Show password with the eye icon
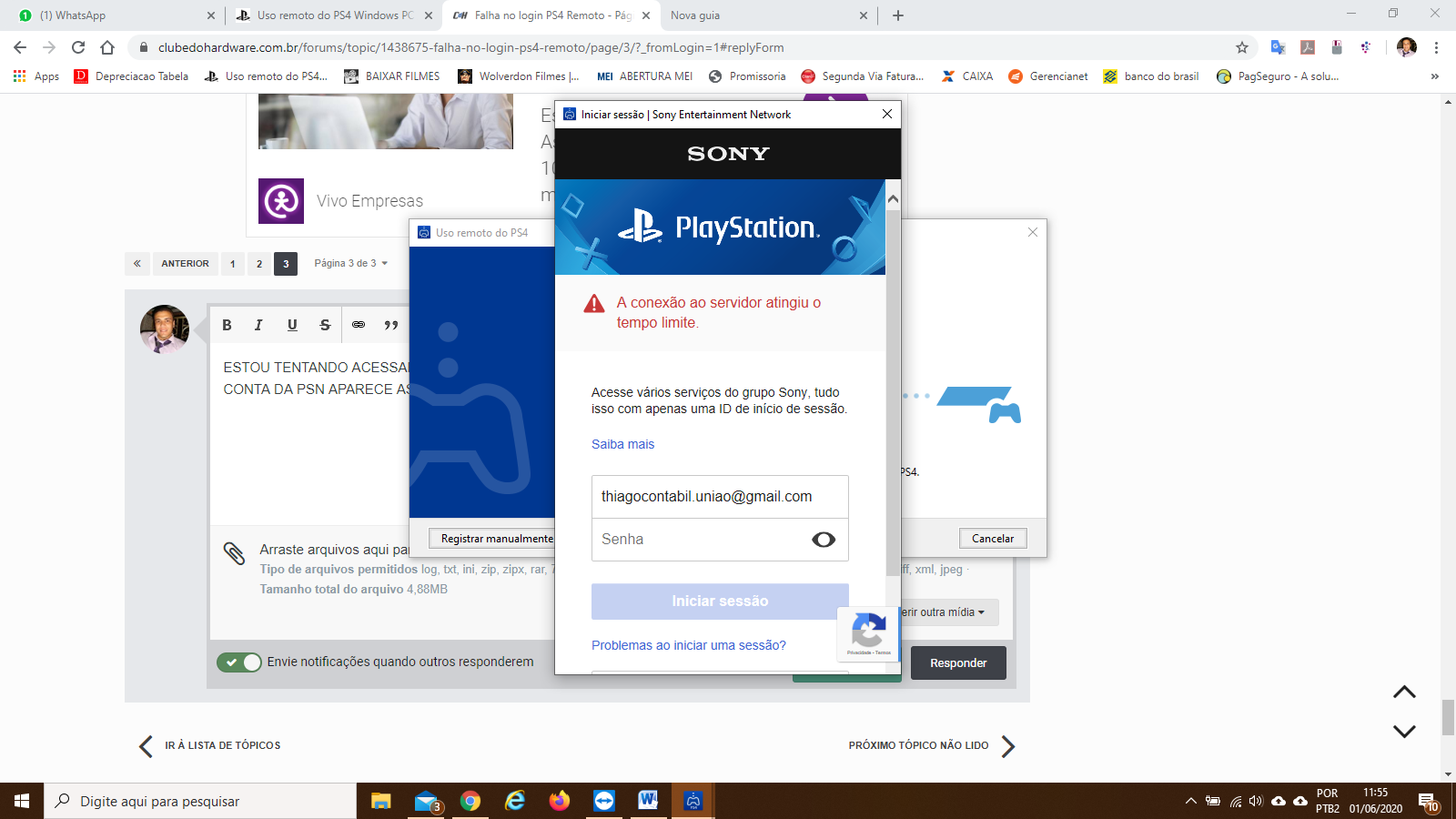1456x819 pixels. pyautogui.click(x=824, y=540)
